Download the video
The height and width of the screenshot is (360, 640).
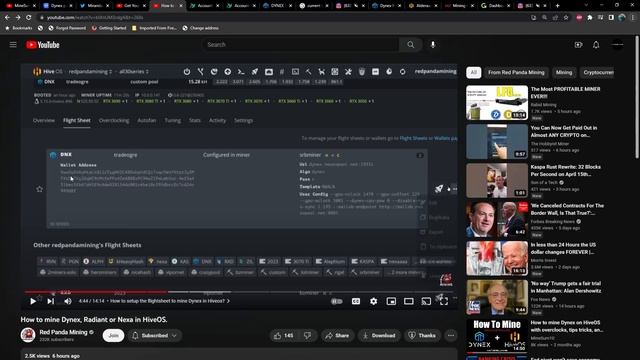[x=379, y=336]
